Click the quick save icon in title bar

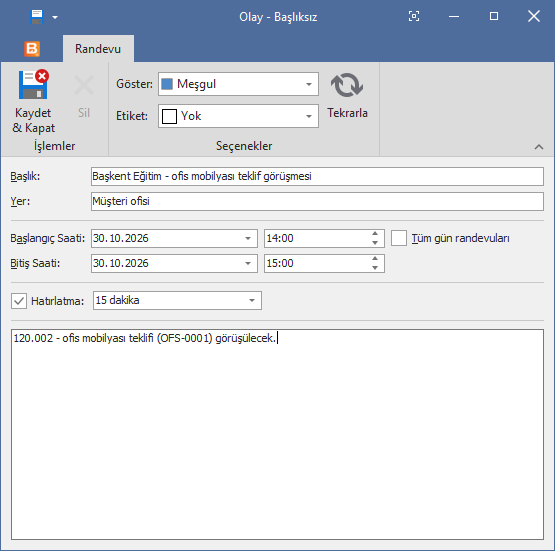(37, 17)
